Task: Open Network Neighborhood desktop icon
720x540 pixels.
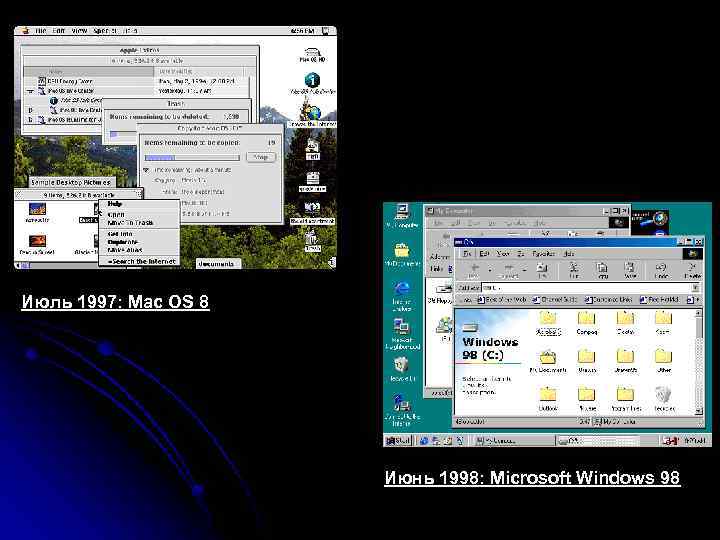Action: pyautogui.click(x=402, y=335)
